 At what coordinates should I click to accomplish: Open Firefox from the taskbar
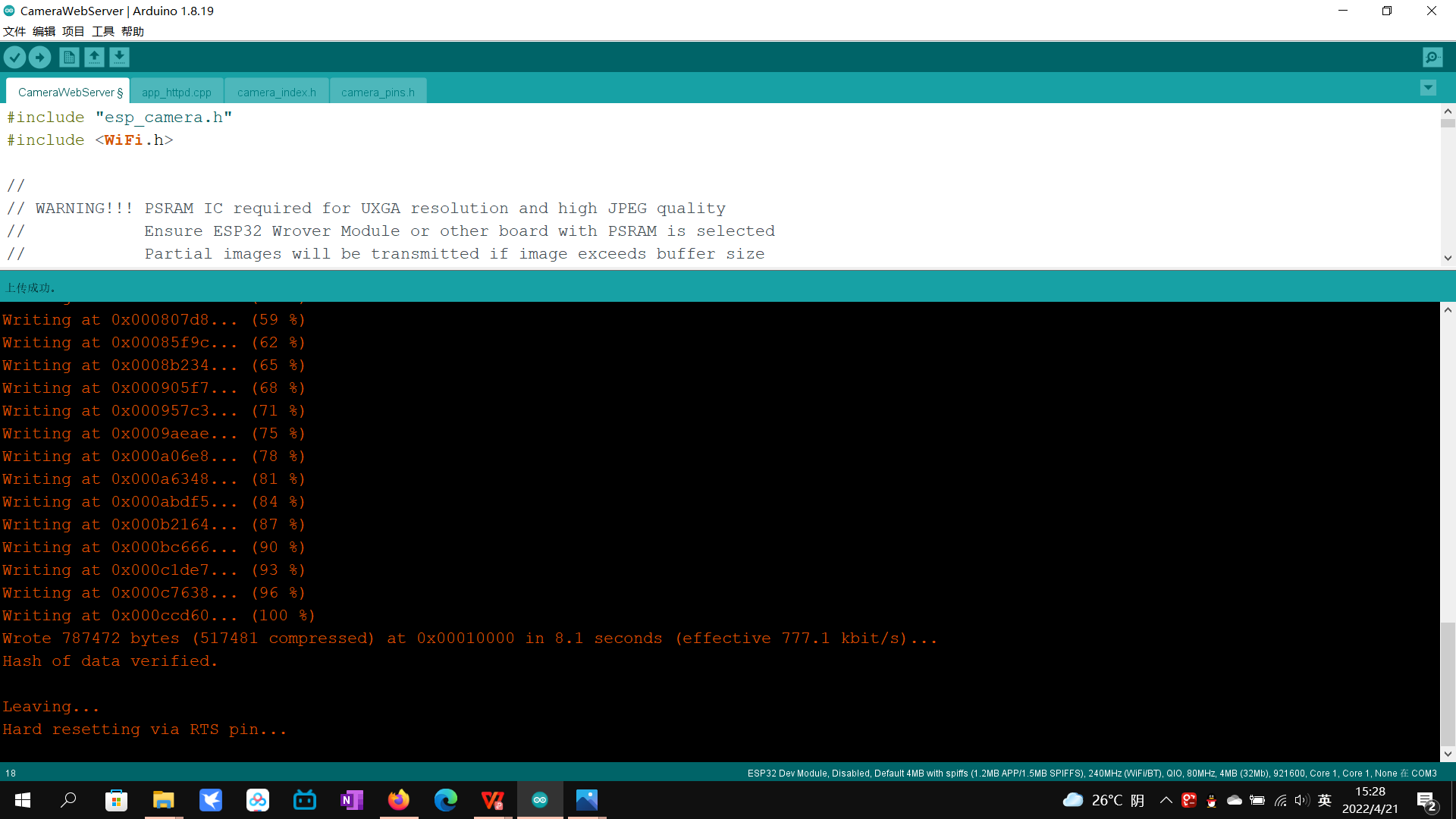coord(398,800)
